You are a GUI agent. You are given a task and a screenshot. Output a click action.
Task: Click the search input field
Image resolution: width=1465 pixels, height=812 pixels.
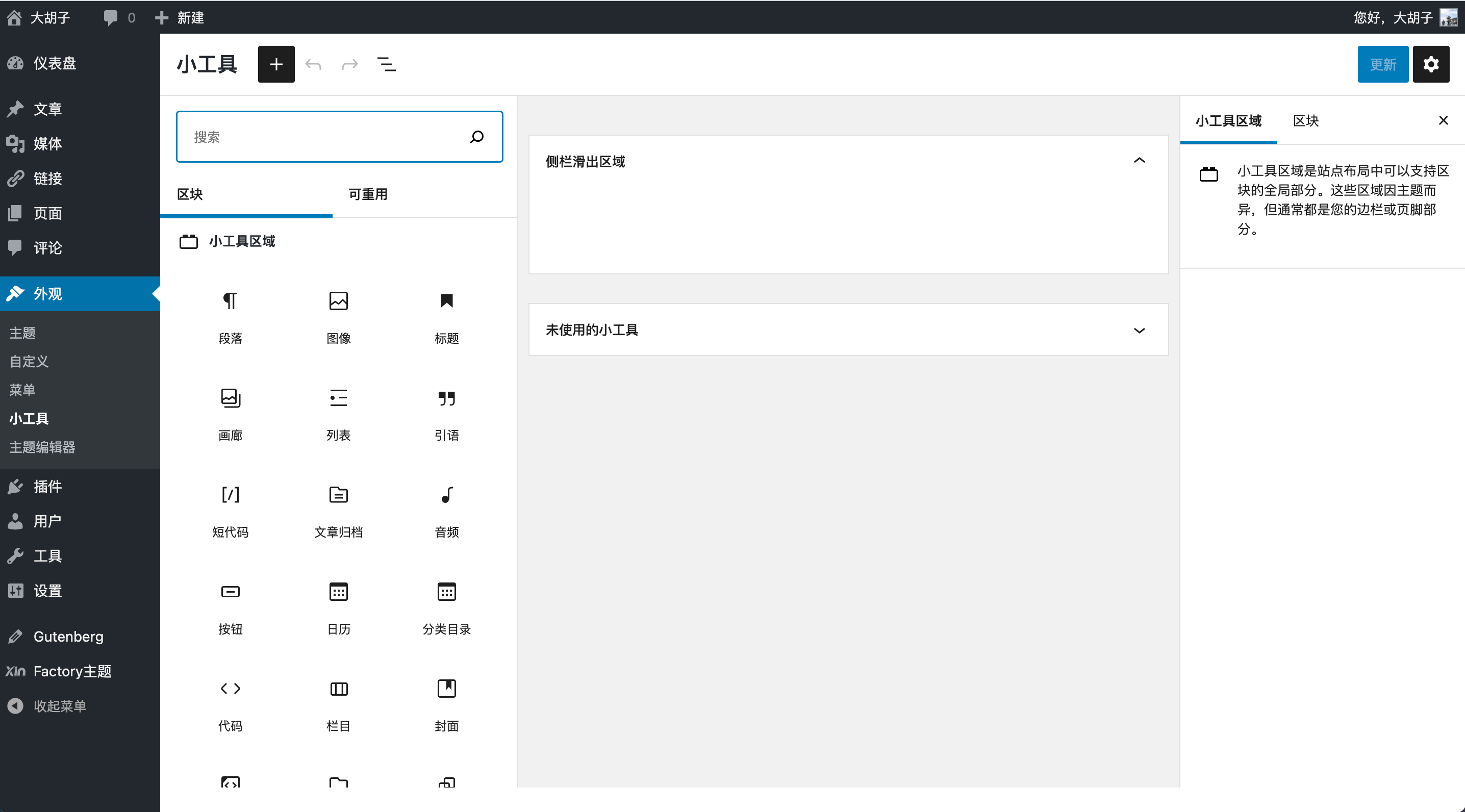pos(339,138)
